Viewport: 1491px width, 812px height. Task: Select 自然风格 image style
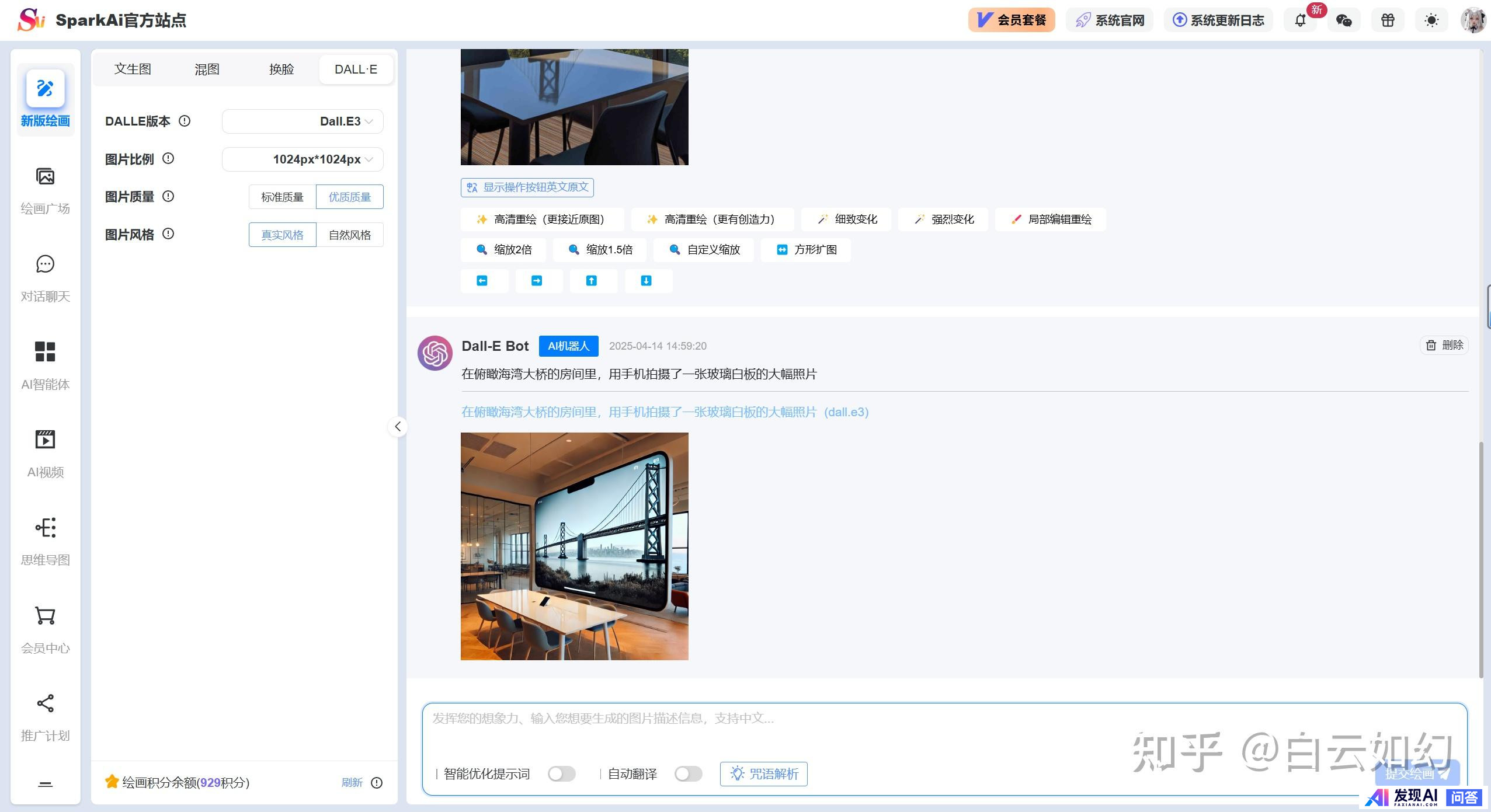pyautogui.click(x=350, y=235)
